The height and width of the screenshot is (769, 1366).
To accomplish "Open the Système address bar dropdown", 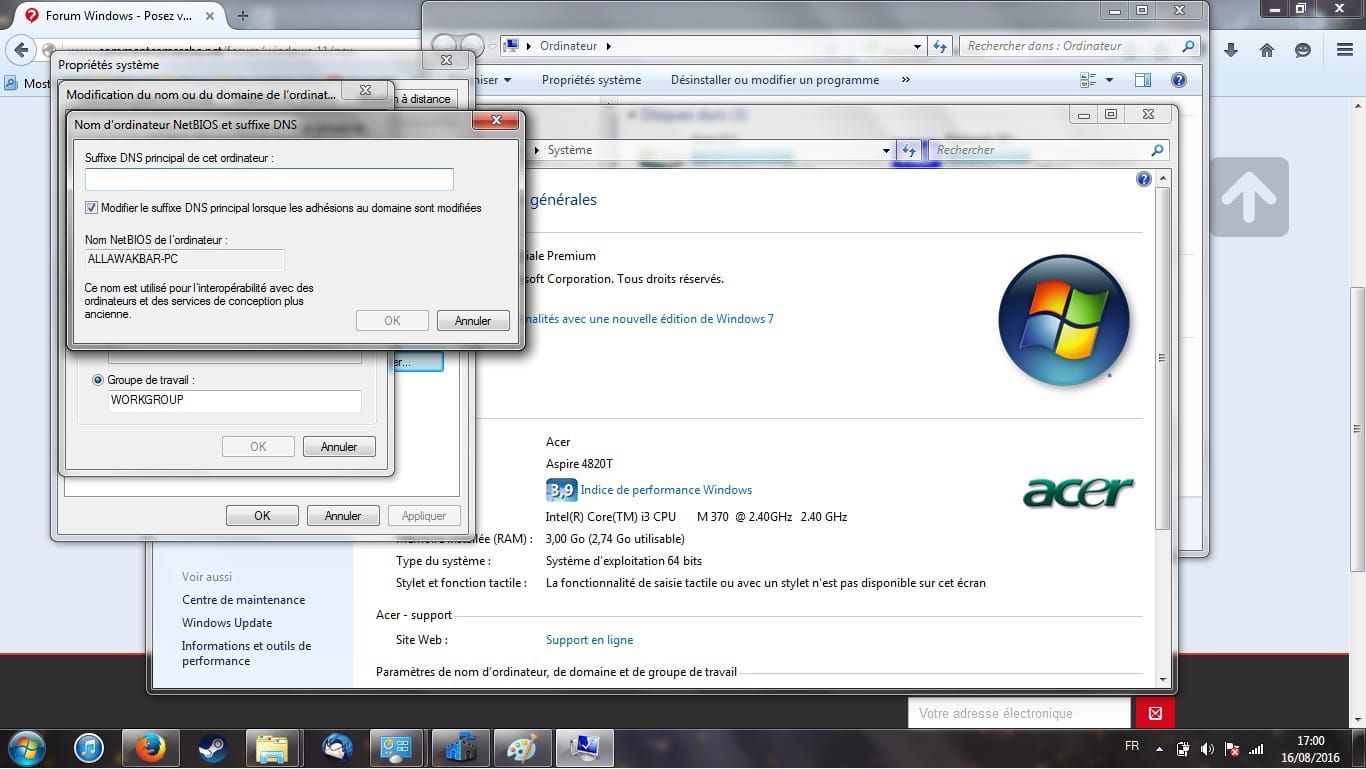I will [x=886, y=150].
